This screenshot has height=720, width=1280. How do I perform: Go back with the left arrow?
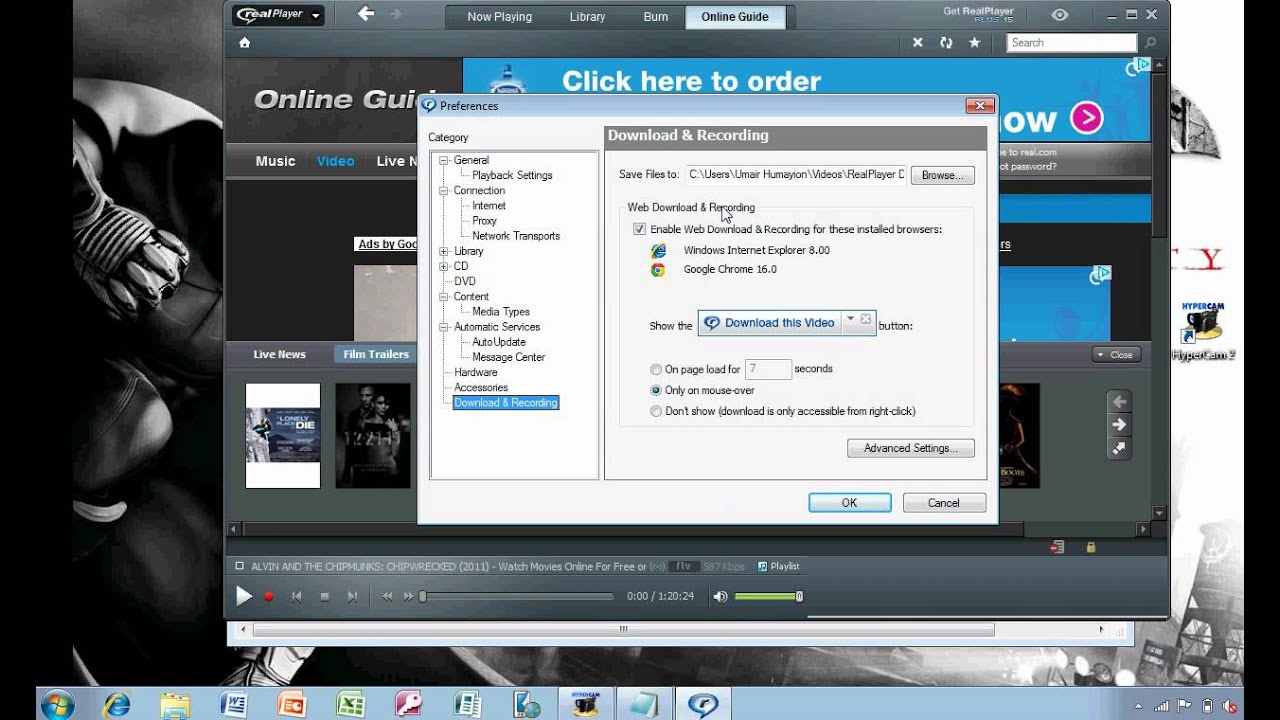pos(365,14)
